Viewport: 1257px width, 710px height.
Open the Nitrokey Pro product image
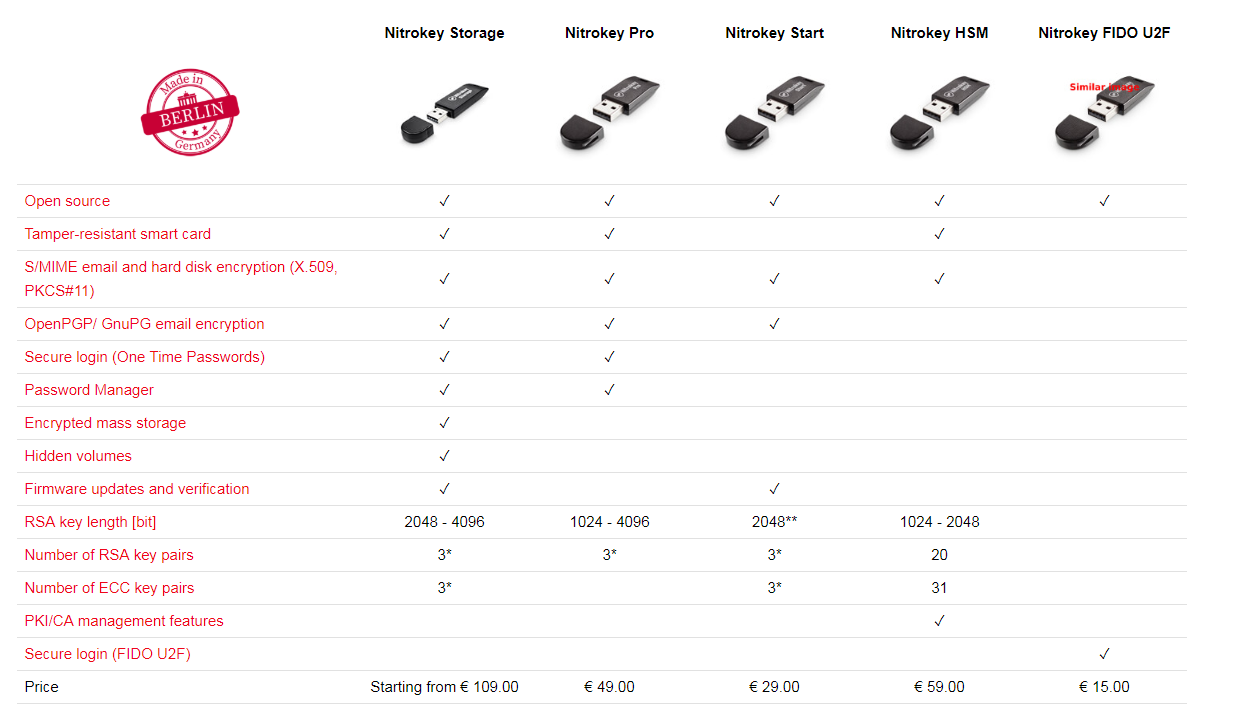(609, 114)
